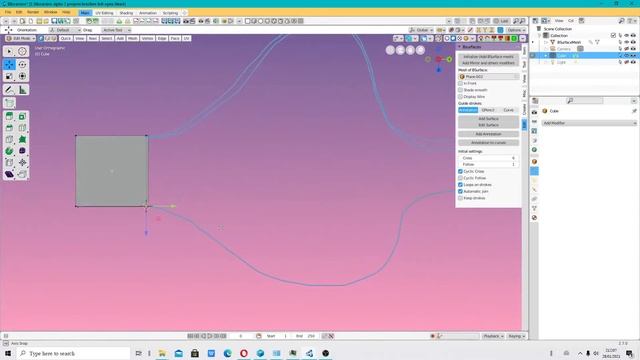The width and height of the screenshot is (640, 360).
Task: Click Annotation to curves button
Action: click(x=488, y=143)
